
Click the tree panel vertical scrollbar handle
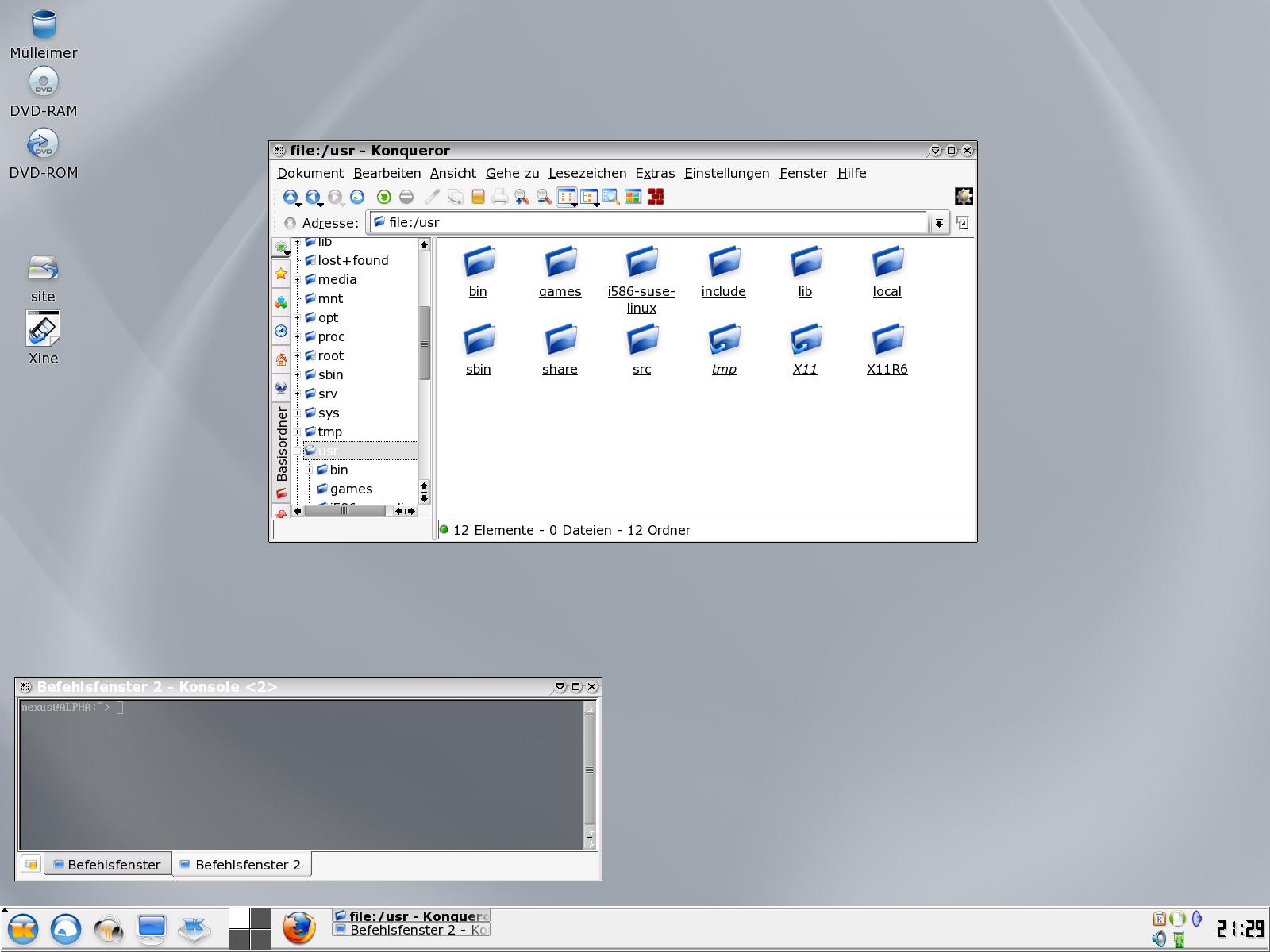coord(425,343)
